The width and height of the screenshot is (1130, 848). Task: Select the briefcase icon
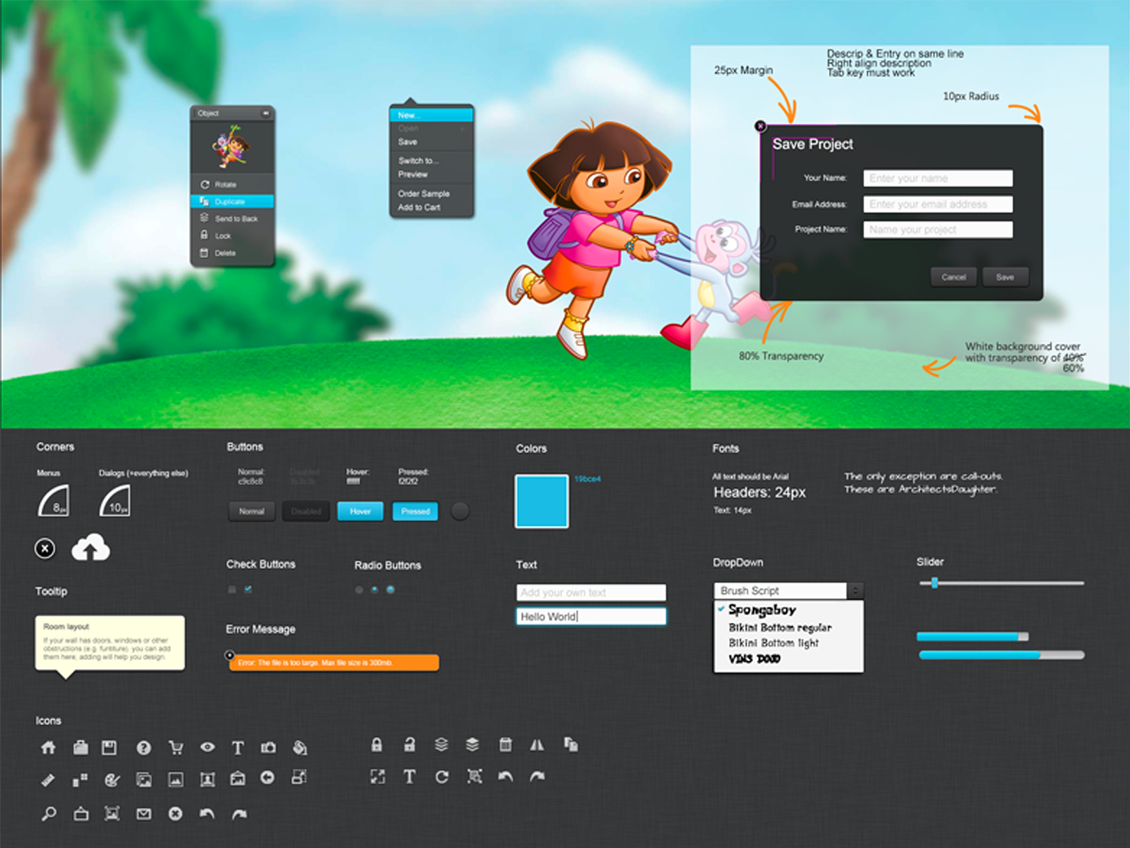pos(80,747)
